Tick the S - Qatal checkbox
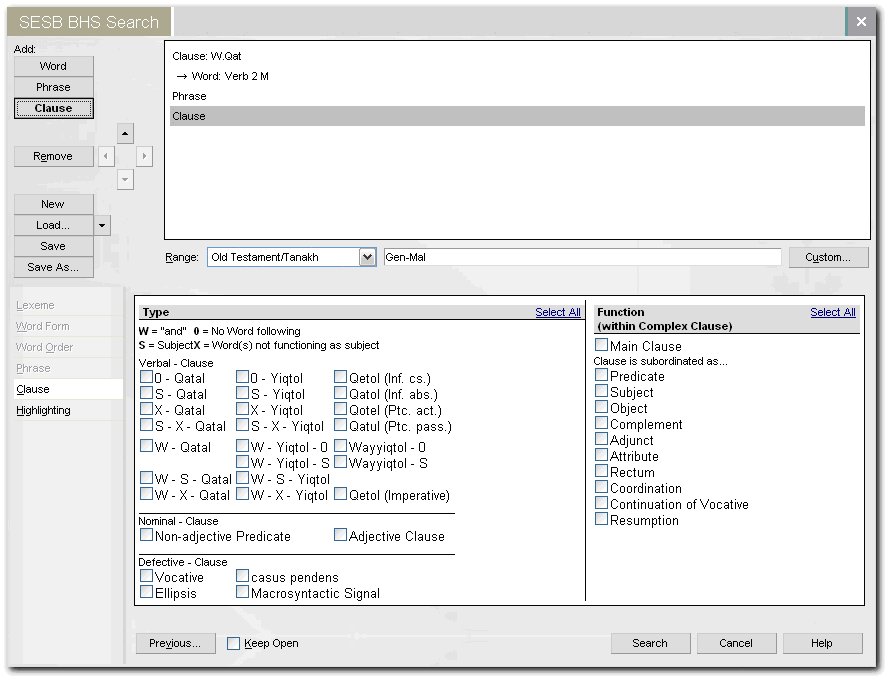889x680 pixels. (x=146, y=393)
